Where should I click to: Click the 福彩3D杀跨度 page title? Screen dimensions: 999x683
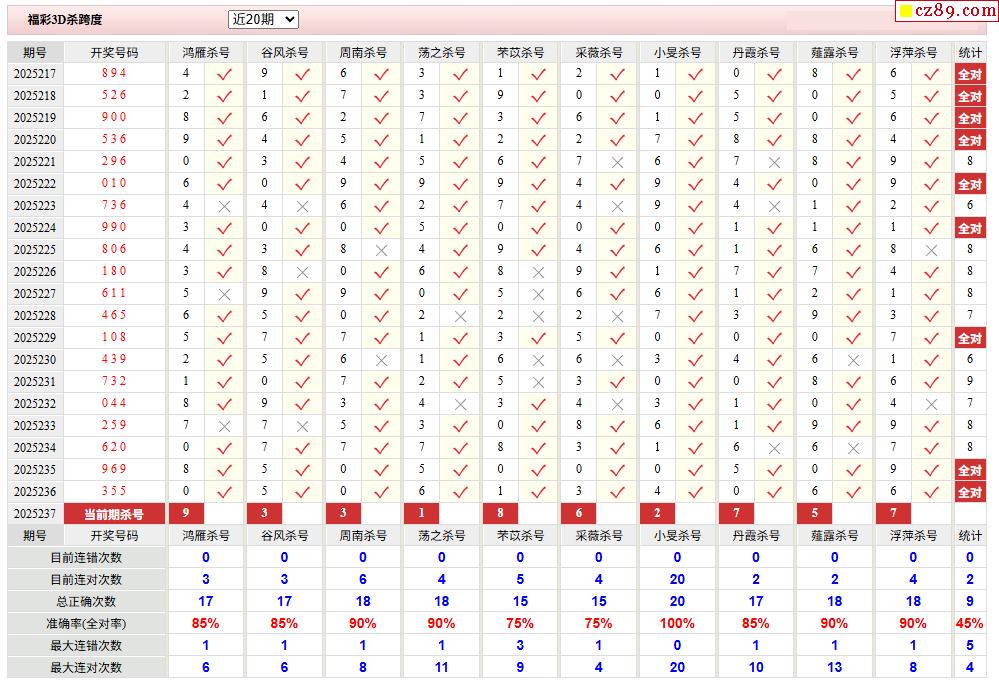tap(64, 20)
